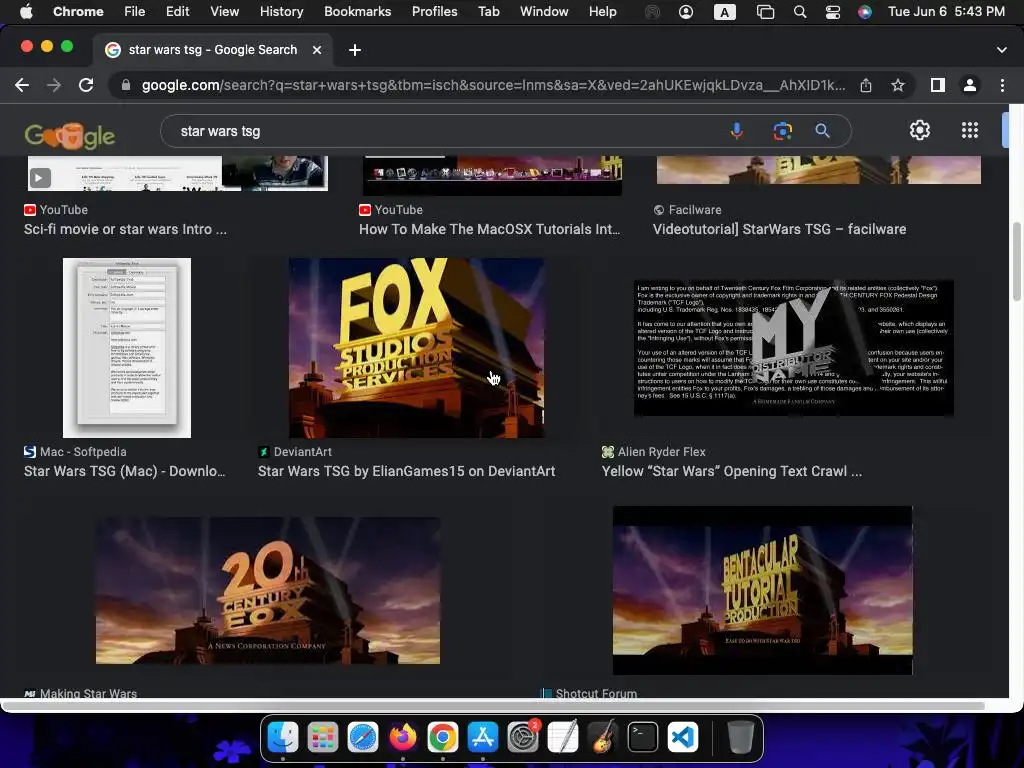
Task: Open a new browser tab
Action: point(355,50)
